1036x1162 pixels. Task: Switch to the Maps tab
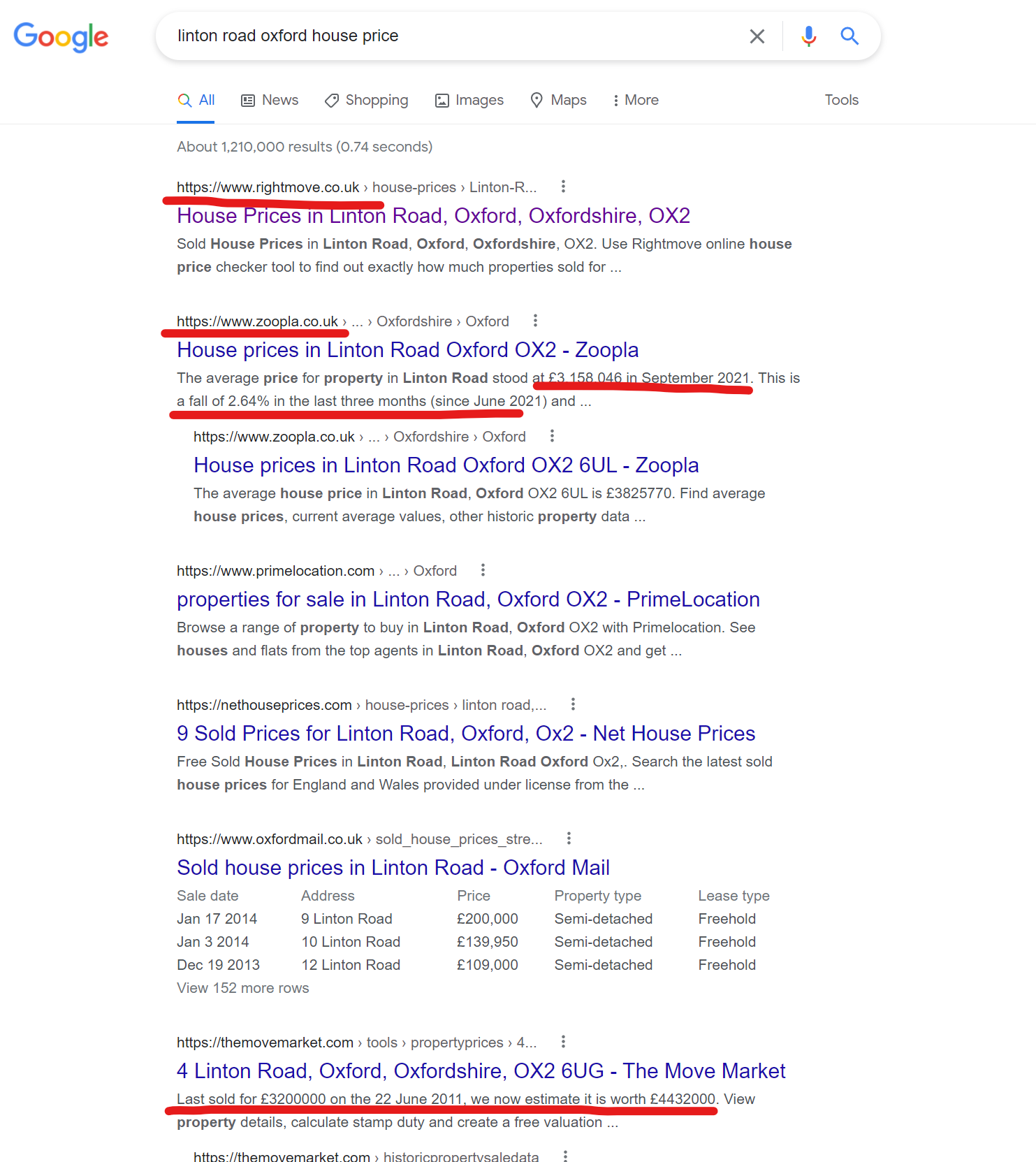click(558, 100)
